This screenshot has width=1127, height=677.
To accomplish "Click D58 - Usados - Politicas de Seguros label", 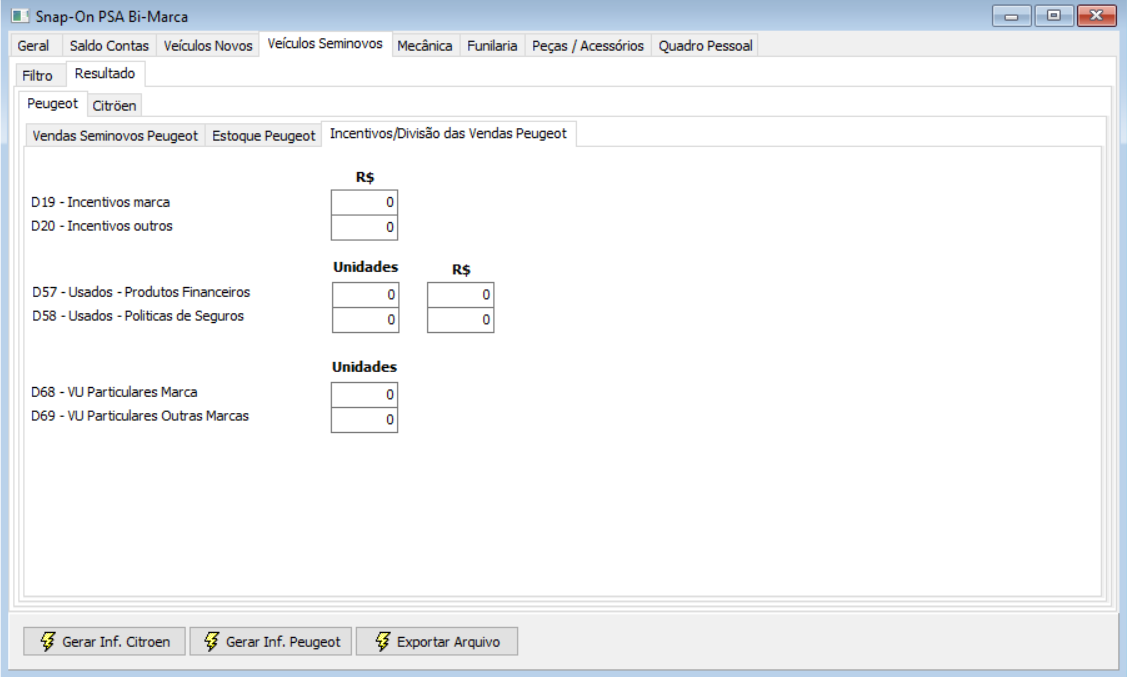I will [x=138, y=316].
